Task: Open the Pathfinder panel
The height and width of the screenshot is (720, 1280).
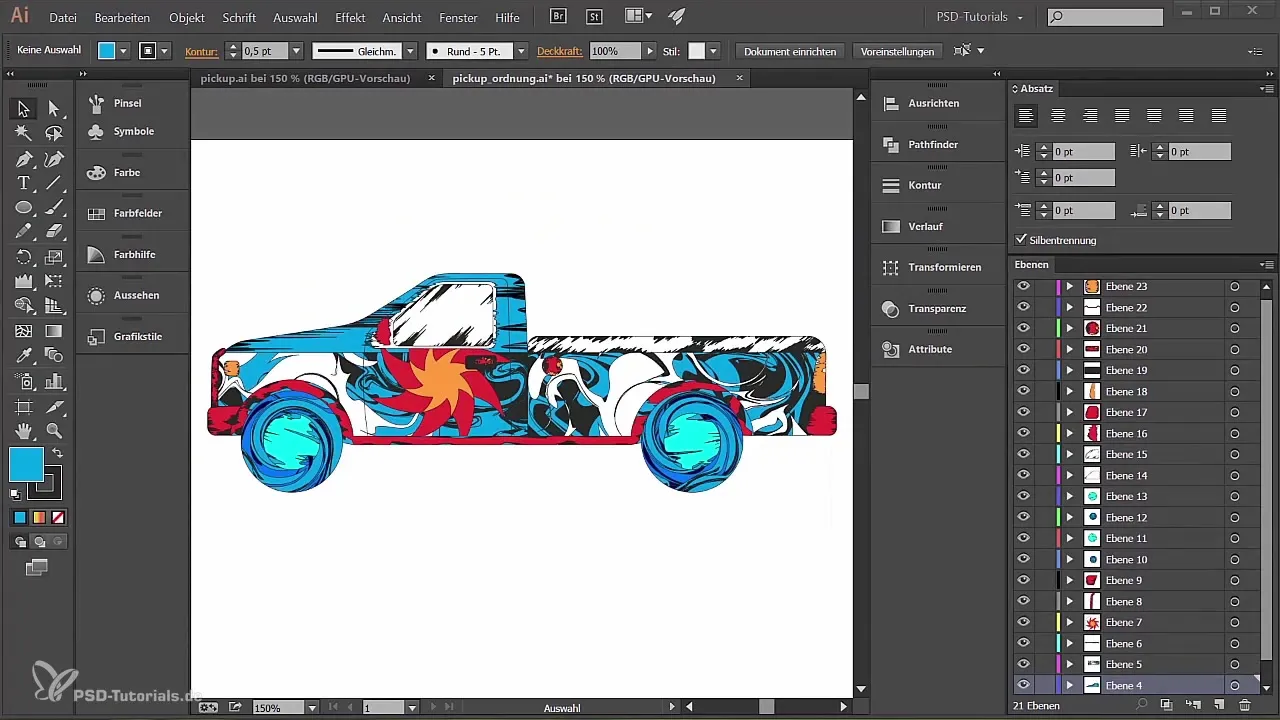Action: tap(933, 144)
